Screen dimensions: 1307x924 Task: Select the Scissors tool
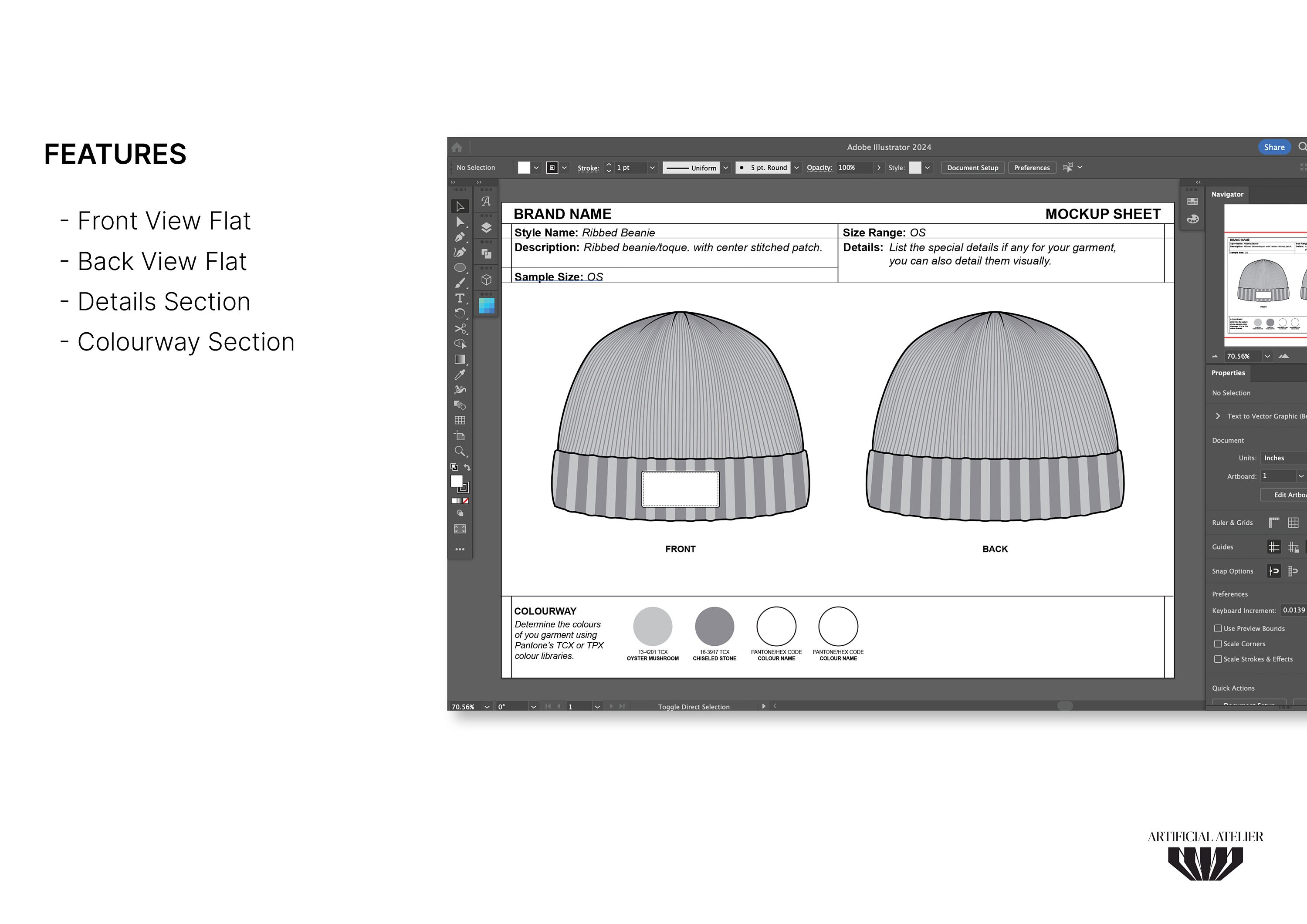click(x=461, y=327)
